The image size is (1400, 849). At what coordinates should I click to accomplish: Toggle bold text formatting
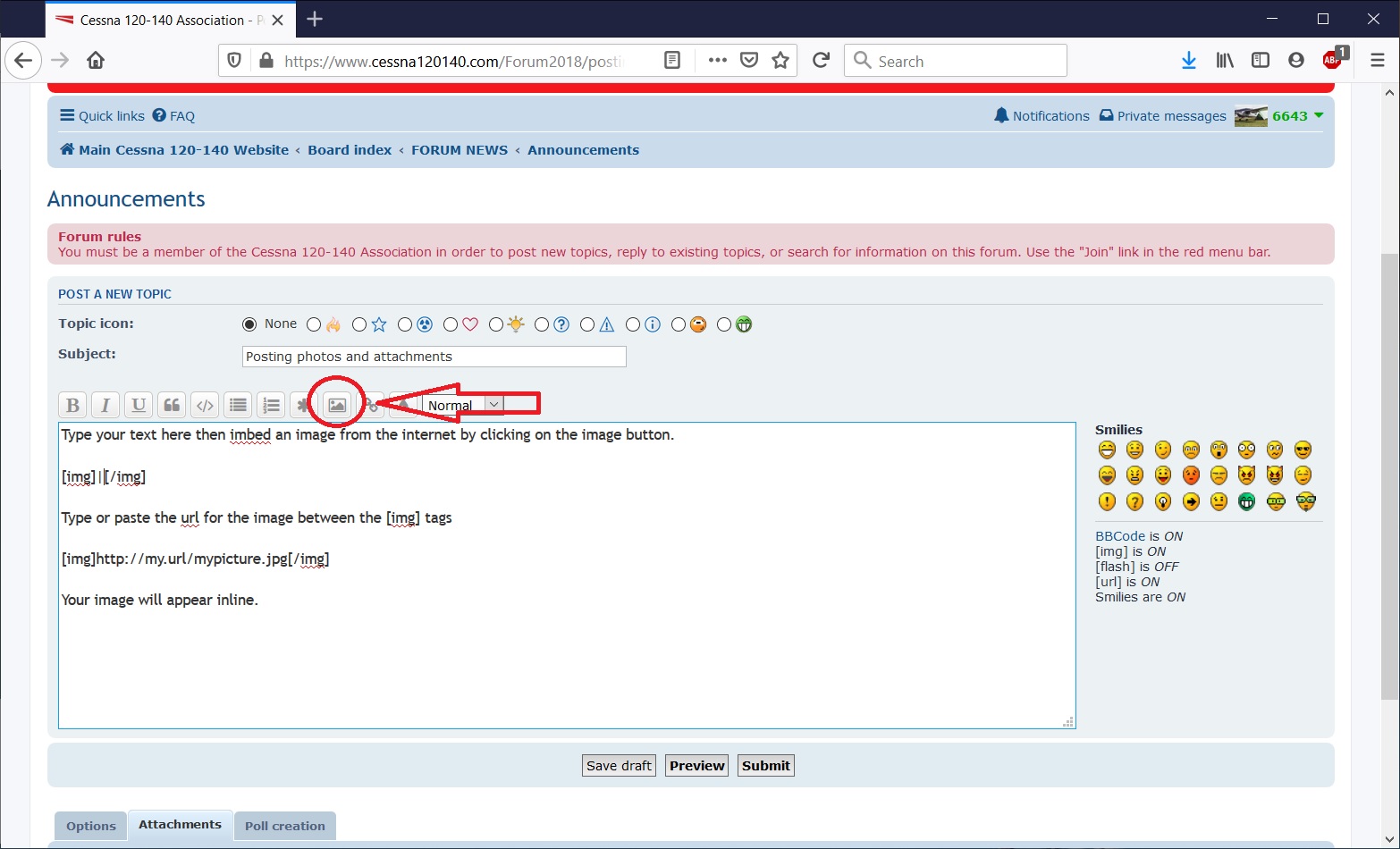point(73,405)
